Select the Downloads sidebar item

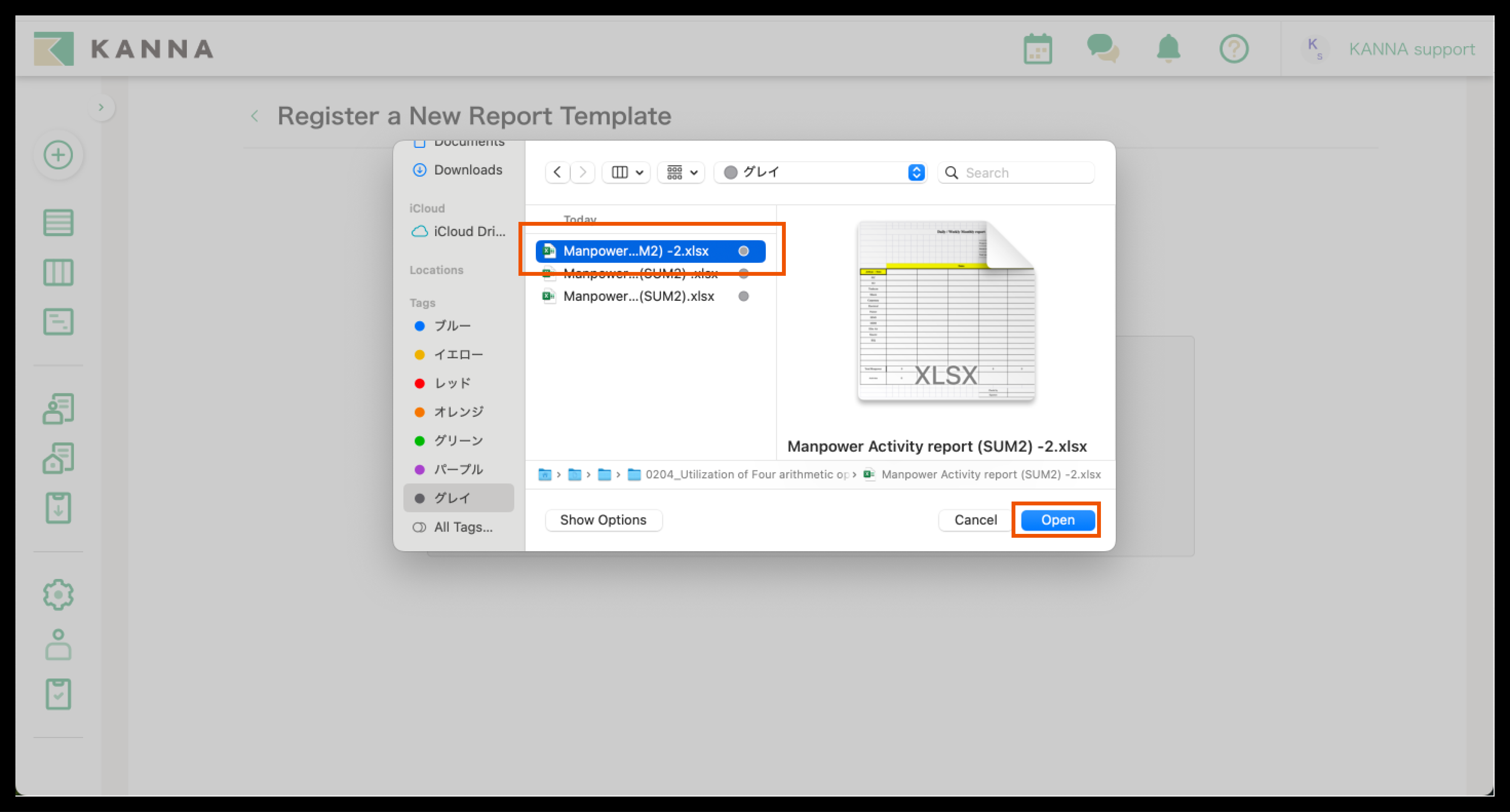[467, 170]
